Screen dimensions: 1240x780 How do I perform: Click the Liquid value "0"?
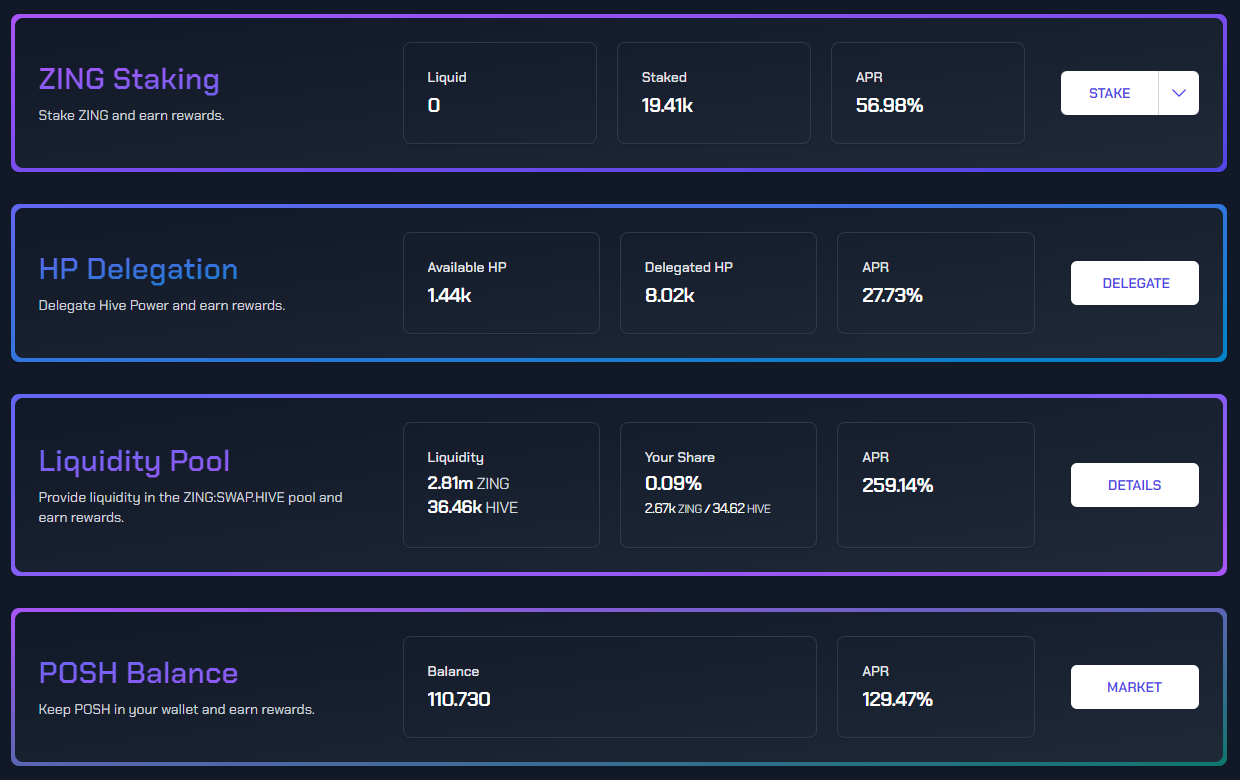pyautogui.click(x=434, y=105)
